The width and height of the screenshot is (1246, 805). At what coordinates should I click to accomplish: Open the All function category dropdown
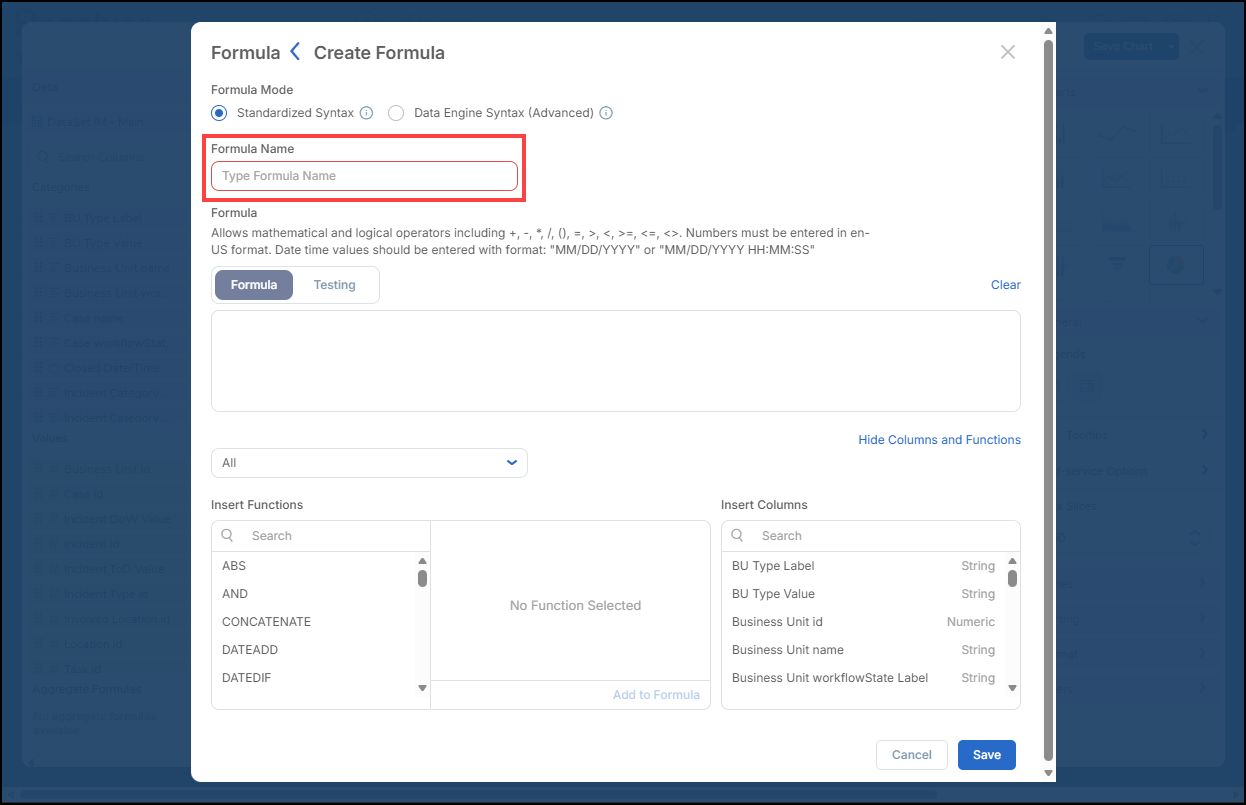coord(369,463)
